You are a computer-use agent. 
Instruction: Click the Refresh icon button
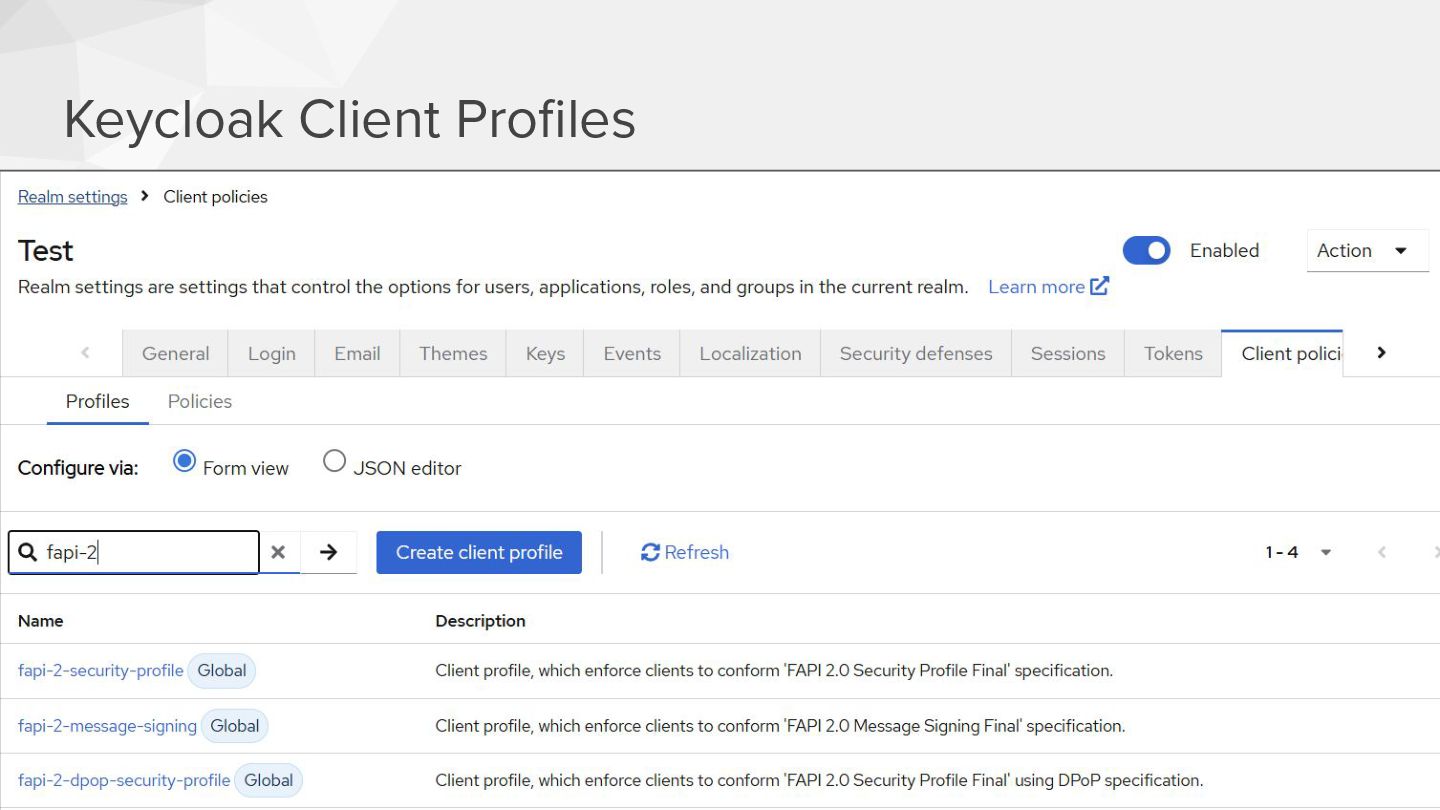pyautogui.click(x=651, y=552)
